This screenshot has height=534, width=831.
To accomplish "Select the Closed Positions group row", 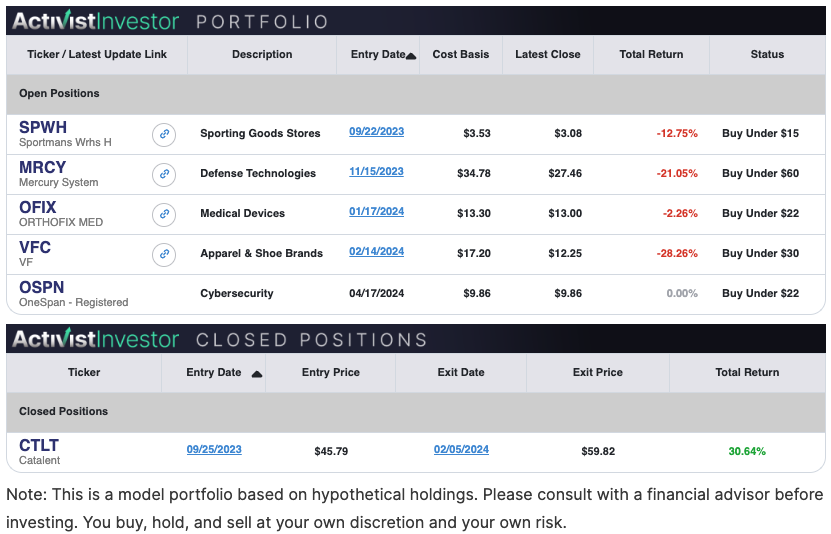I will pos(416,412).
